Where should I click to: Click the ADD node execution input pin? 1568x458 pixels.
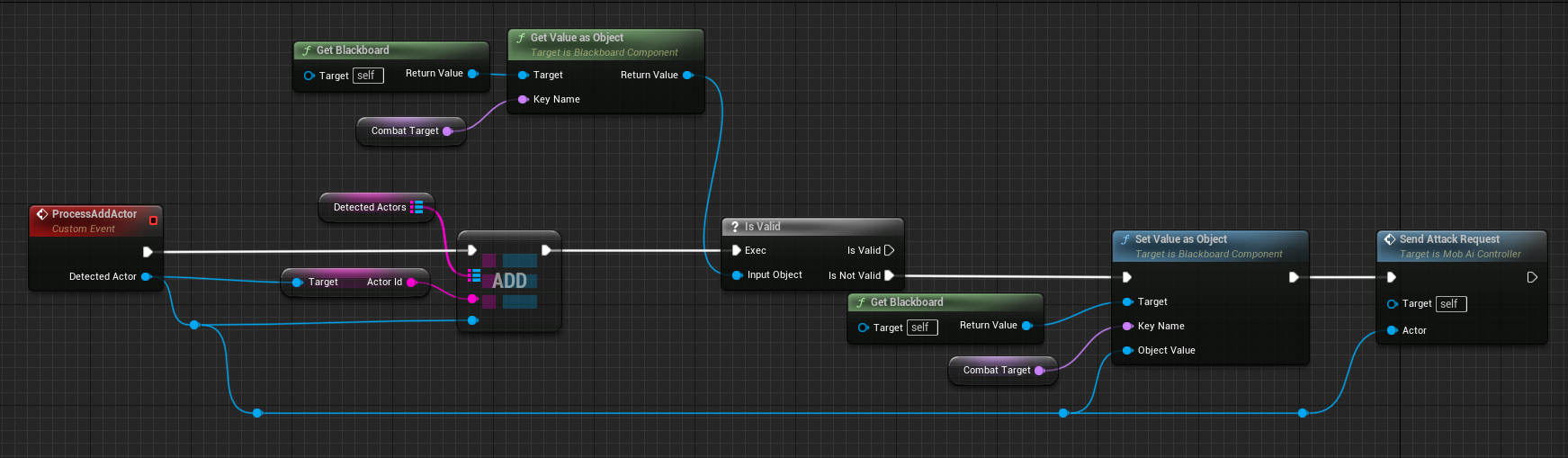pyautogui.click(x=472, y=250)
